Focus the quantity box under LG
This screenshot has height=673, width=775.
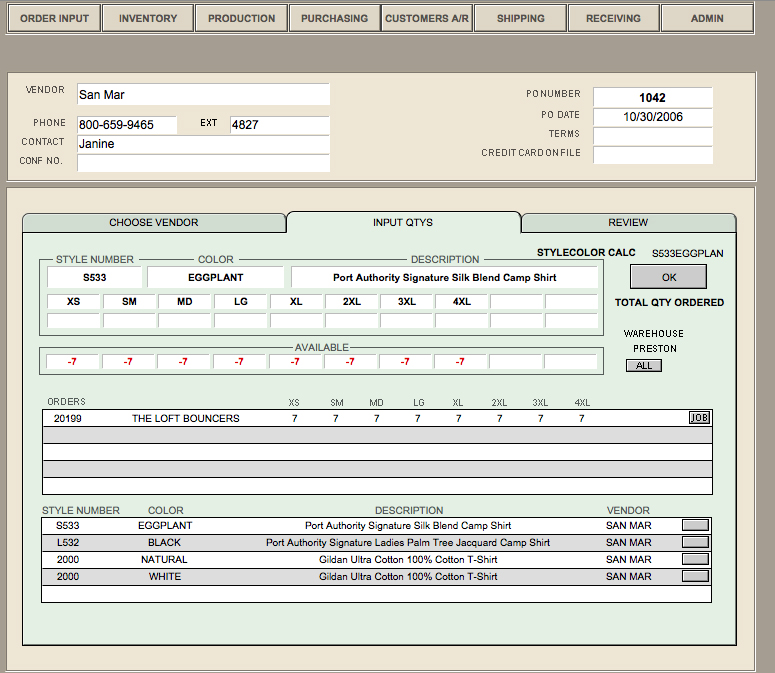[241, 321]
